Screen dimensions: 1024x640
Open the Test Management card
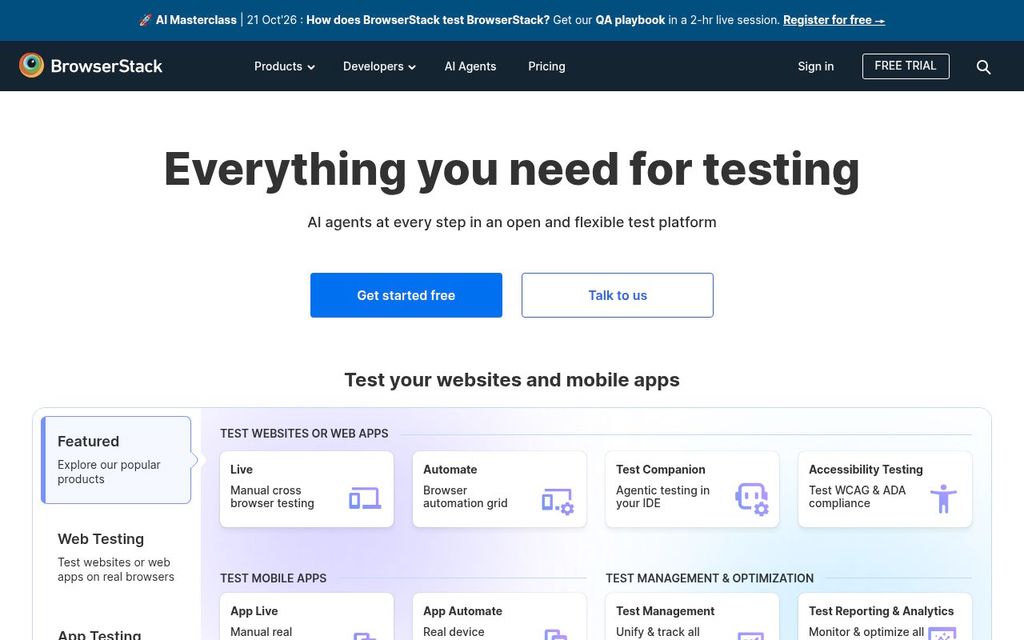692,616
